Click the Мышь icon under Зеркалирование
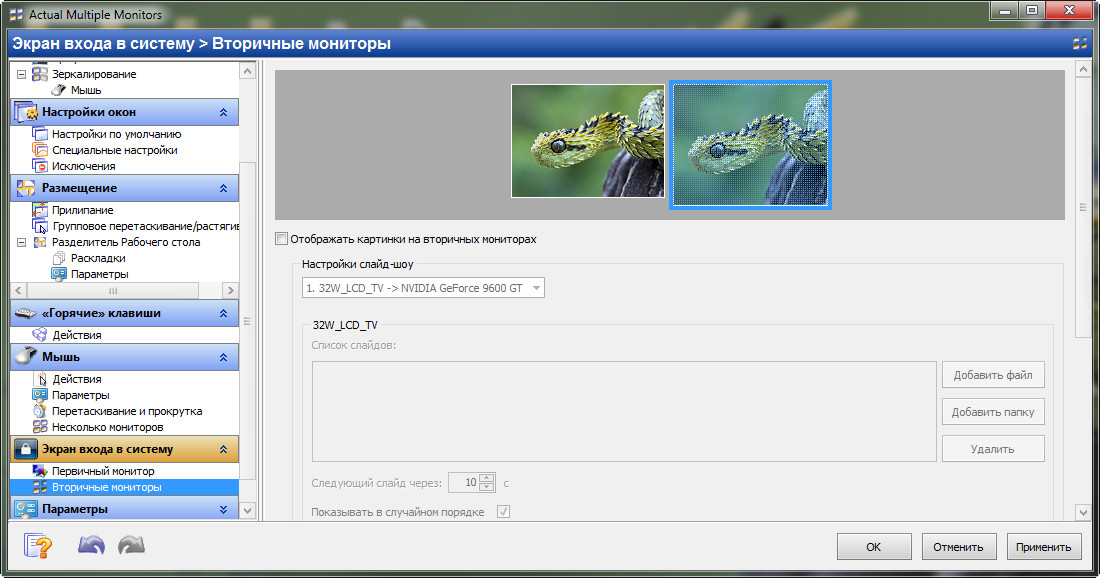 pyautogui.click(x=59, y=90)
